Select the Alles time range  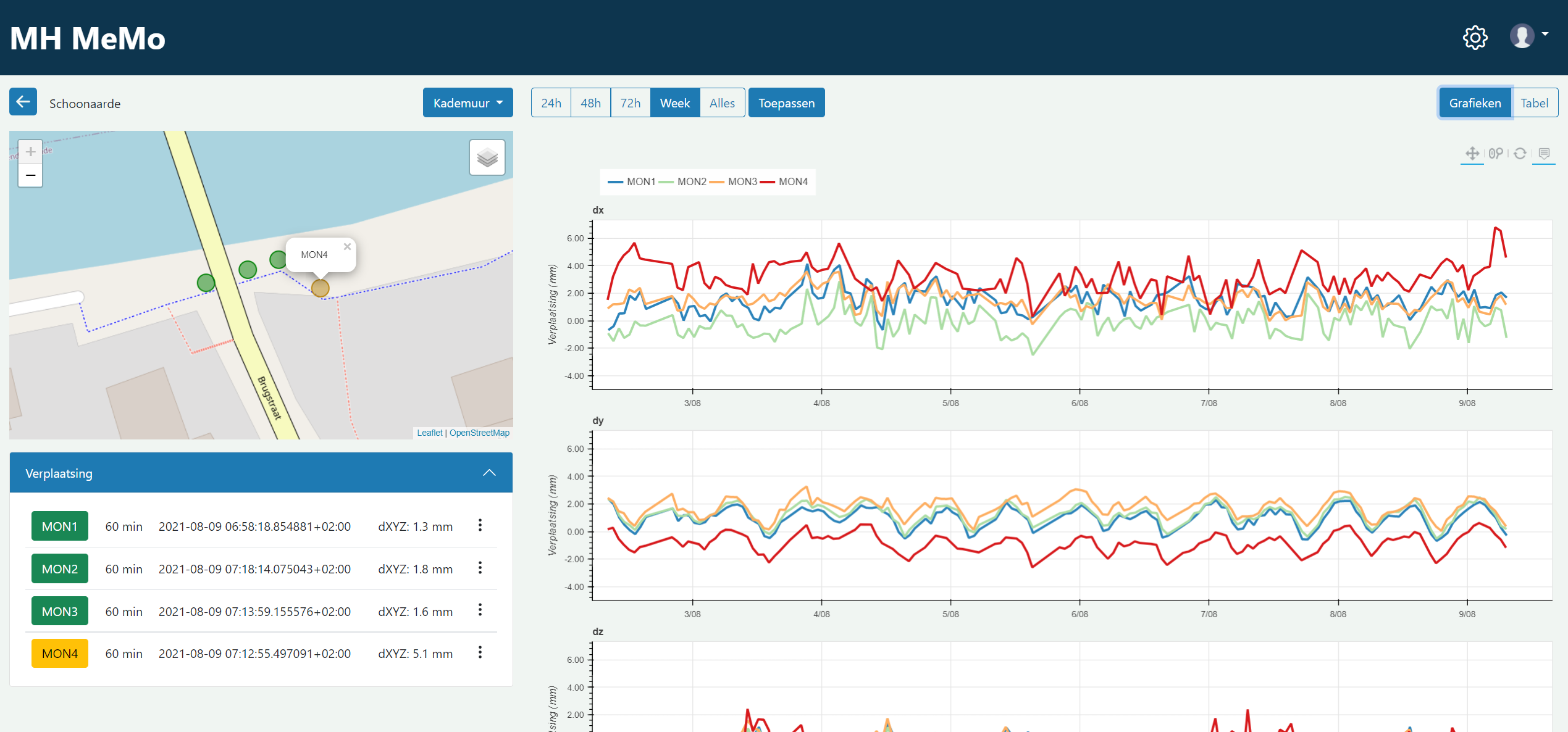(x=722, y=102)
